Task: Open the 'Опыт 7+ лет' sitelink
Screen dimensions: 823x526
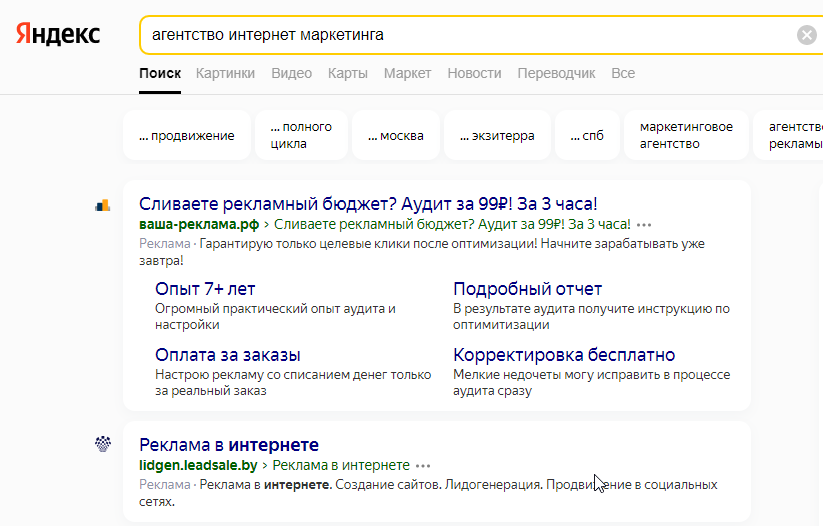Action: [205, 289]
